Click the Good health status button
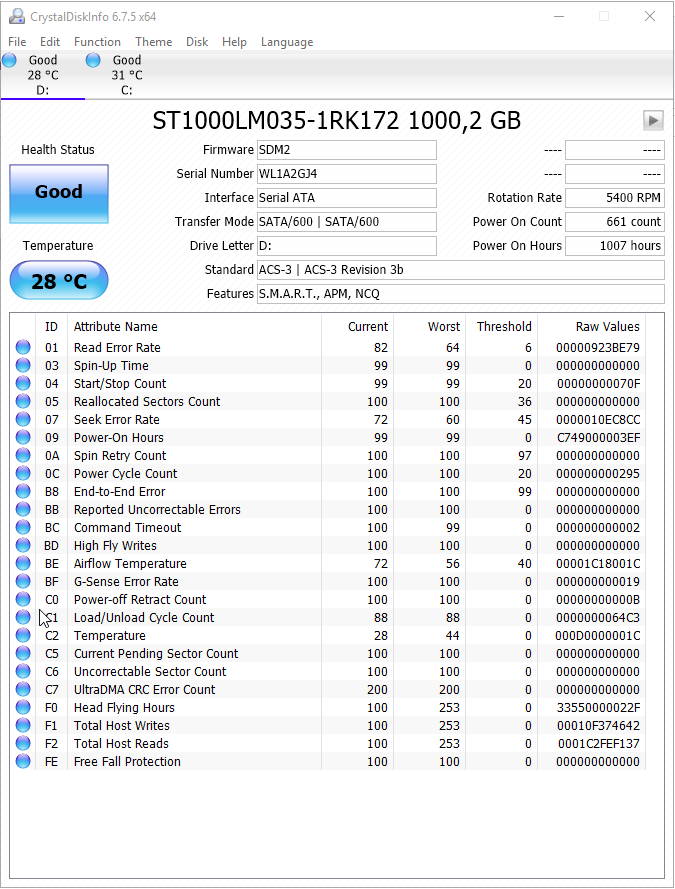The width and height of the screenshot is (675, 889). (x=59, y=193)
